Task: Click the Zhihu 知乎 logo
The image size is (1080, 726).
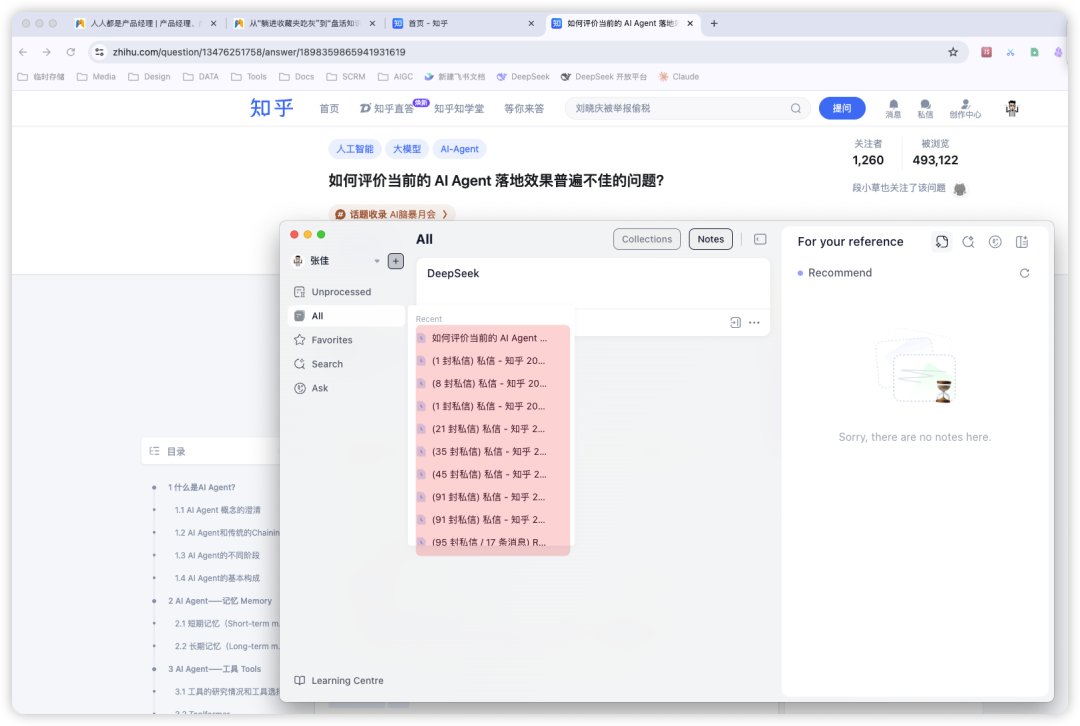Action: [271, 108]
